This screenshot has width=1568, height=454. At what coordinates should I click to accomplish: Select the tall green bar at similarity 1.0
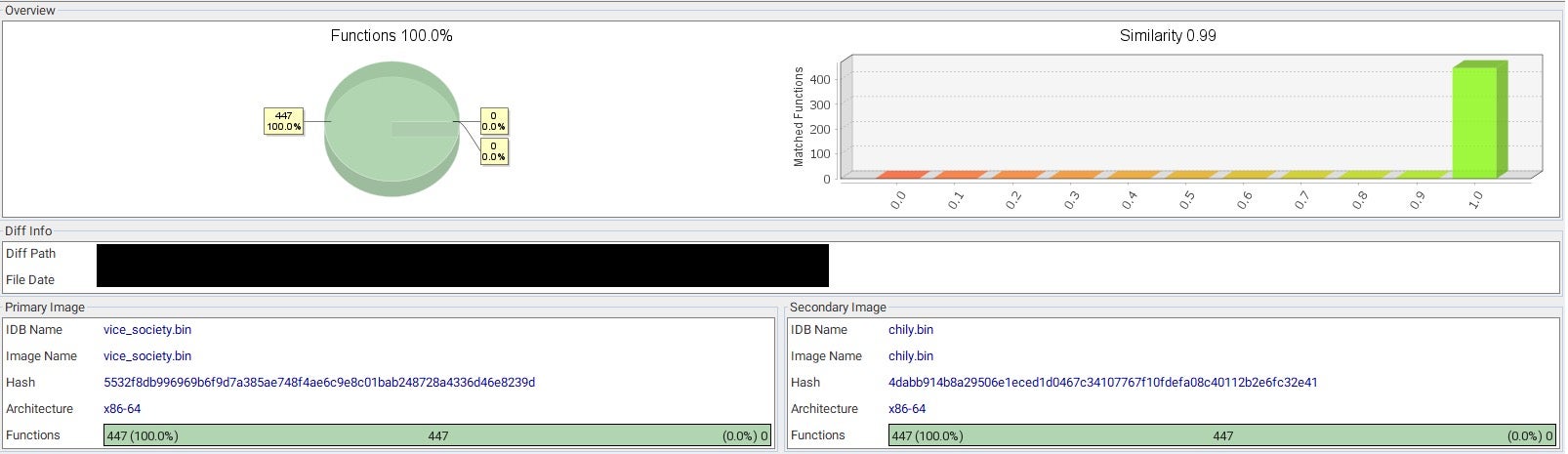pyautogui.click(x=1475, y=121)
